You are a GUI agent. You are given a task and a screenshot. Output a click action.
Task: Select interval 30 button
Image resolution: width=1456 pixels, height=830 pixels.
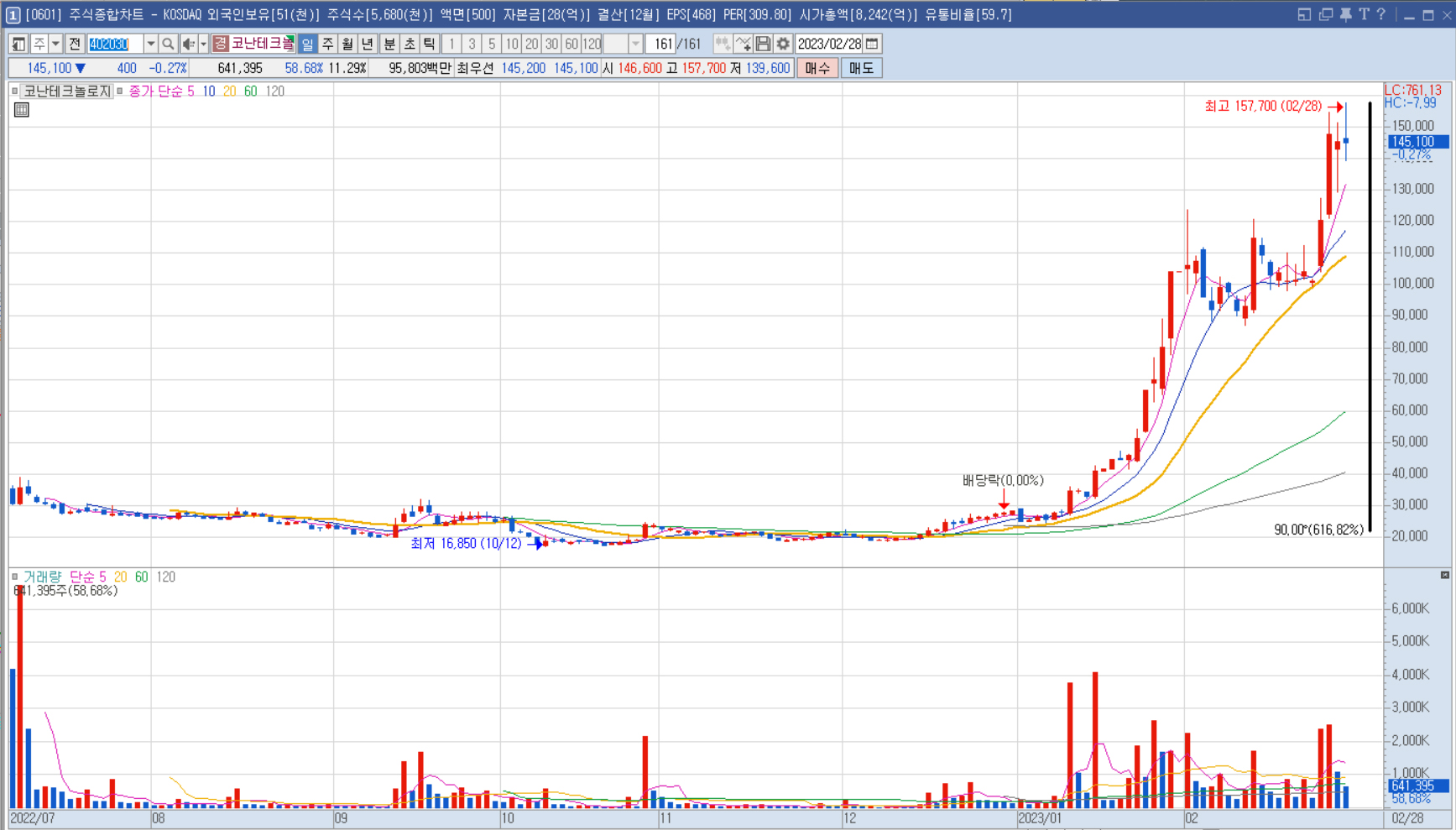(x=551, y=44)
